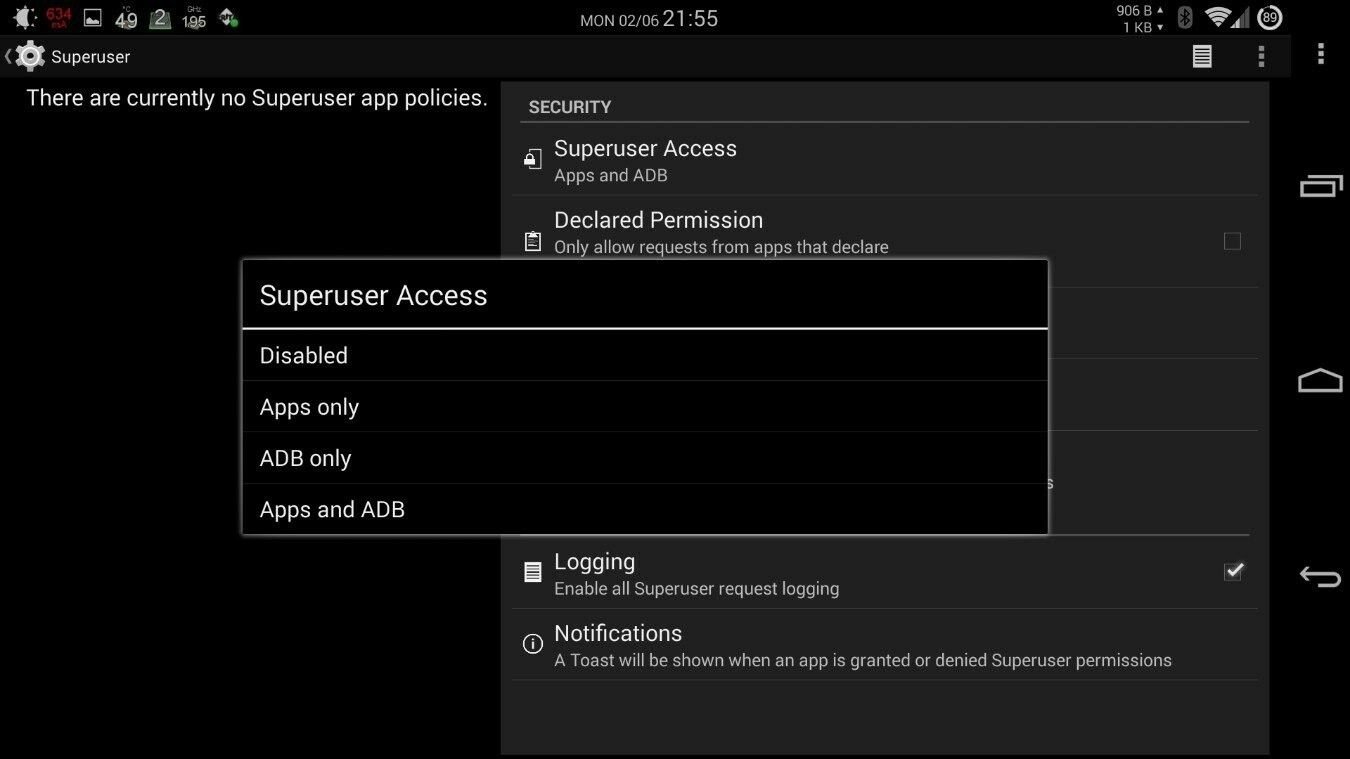
Task: Tap the Wi-Fi status icon
Action: (1217, 17)
